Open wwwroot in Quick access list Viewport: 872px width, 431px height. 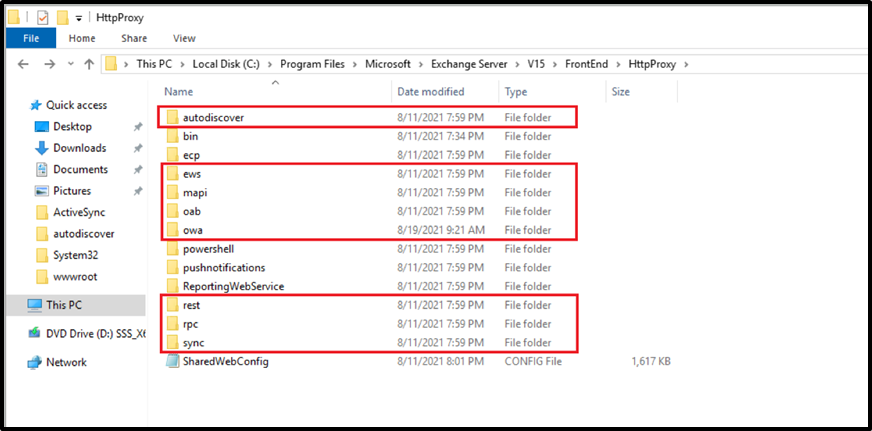click(76, 276)
